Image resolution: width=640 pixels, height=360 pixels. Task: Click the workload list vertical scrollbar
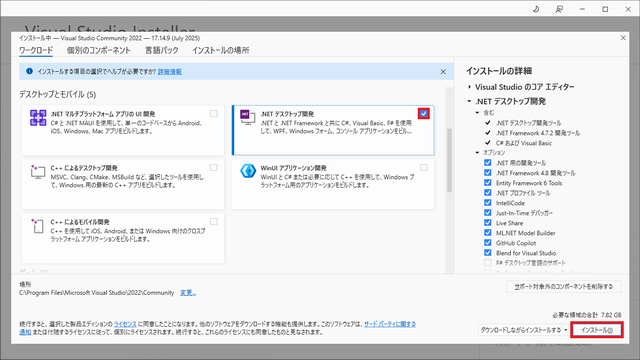pos(449,180)
